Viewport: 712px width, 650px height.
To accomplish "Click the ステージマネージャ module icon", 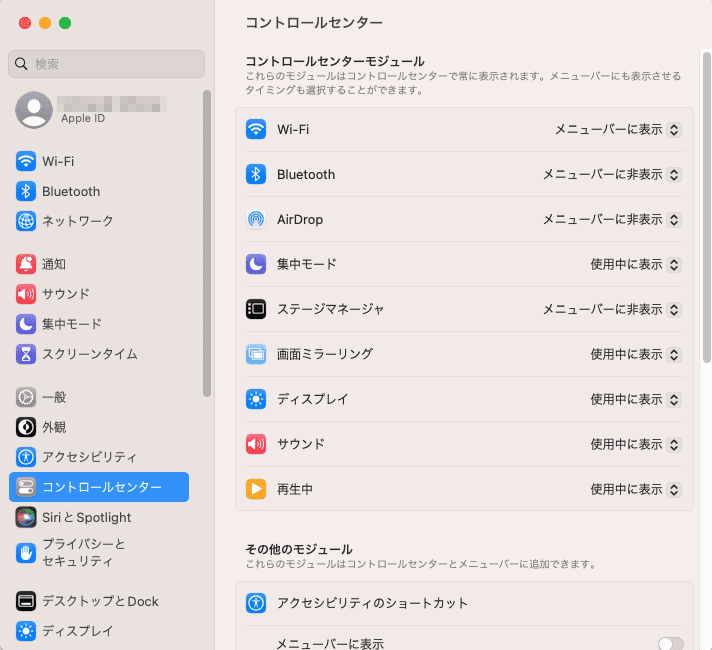I will pyautogui.click(x=256, y=309).
